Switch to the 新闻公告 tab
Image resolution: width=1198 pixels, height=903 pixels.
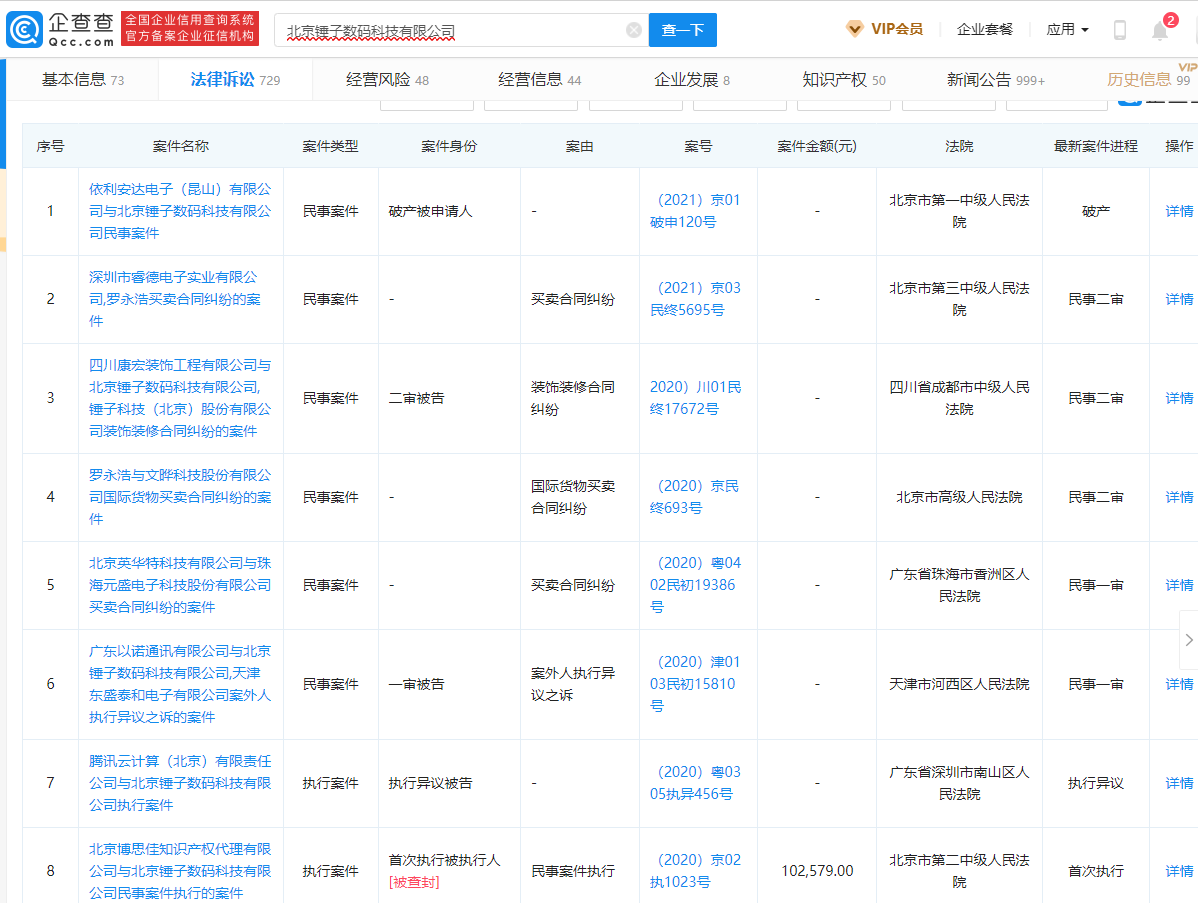(996, 79)
